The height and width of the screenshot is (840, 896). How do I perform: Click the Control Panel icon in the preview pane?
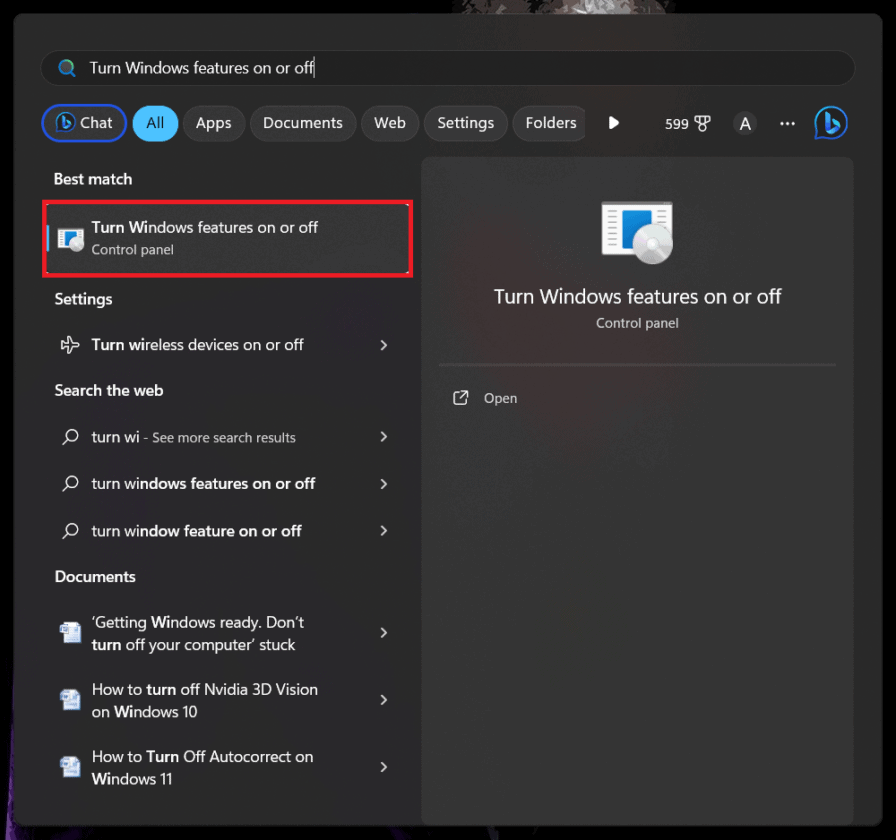[637, 231]
